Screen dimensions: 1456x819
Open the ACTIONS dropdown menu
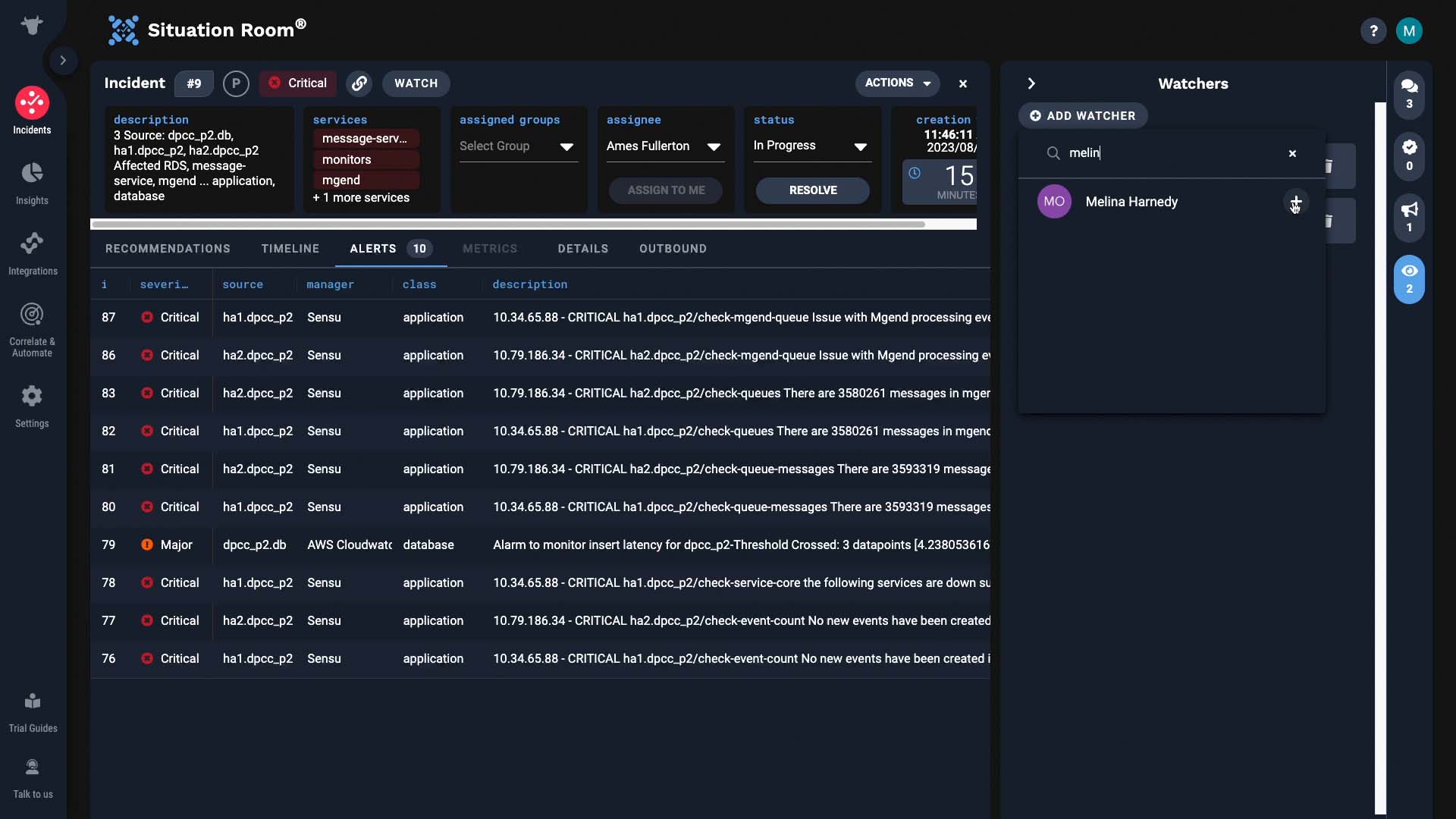point(897,83)
